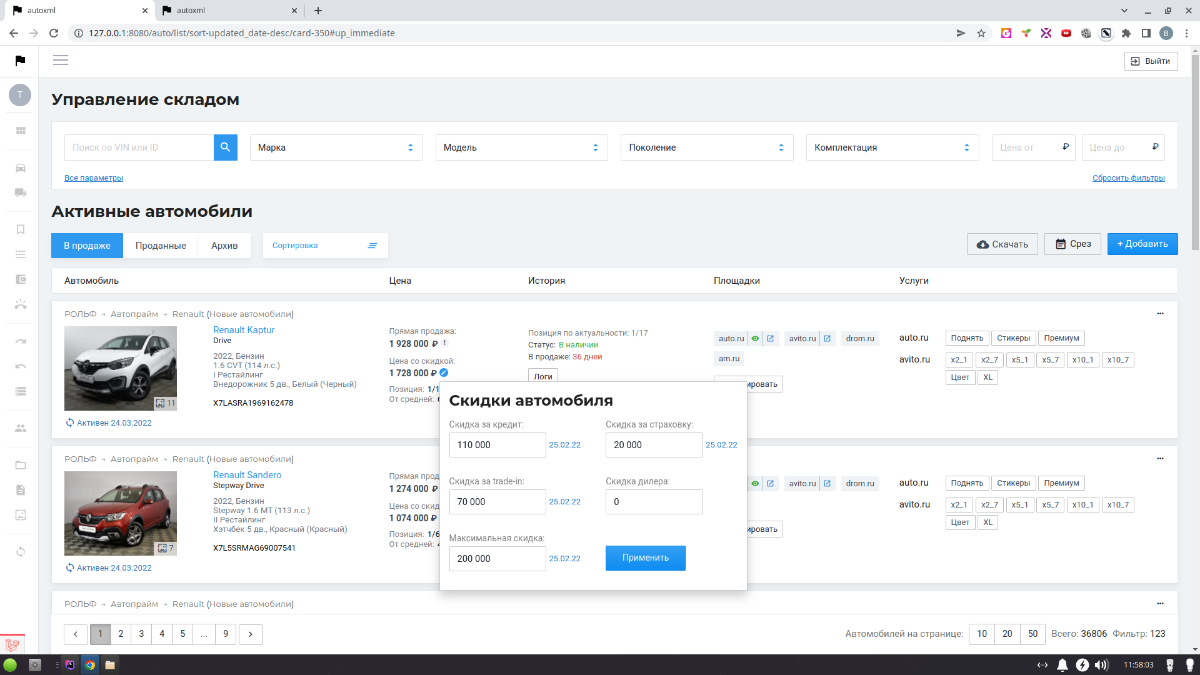Open the hamburger menu in the header
The width and height of the screenshot is (1200, 675).
60,61
